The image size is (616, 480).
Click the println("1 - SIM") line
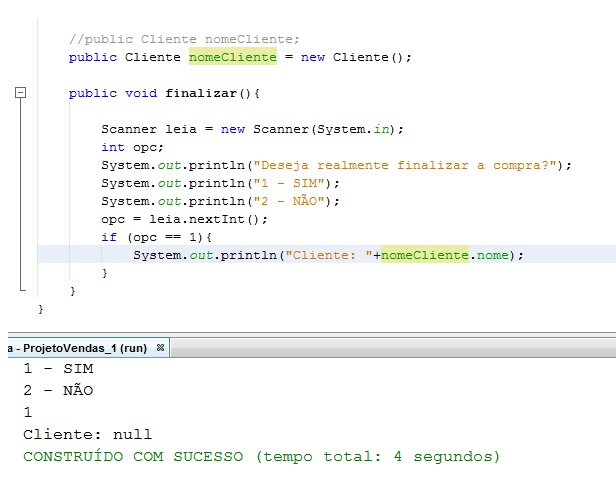click(220, 183)
